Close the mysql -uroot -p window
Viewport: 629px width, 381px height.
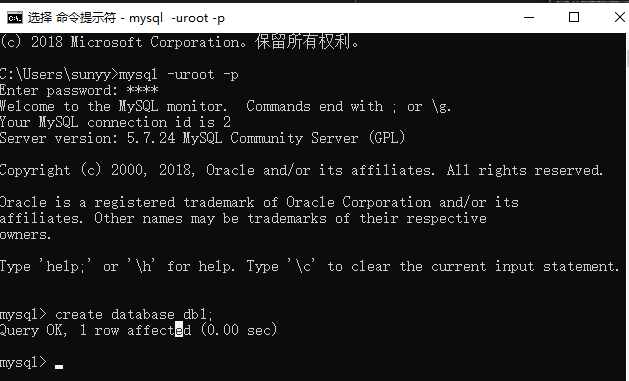coord(619,18)
